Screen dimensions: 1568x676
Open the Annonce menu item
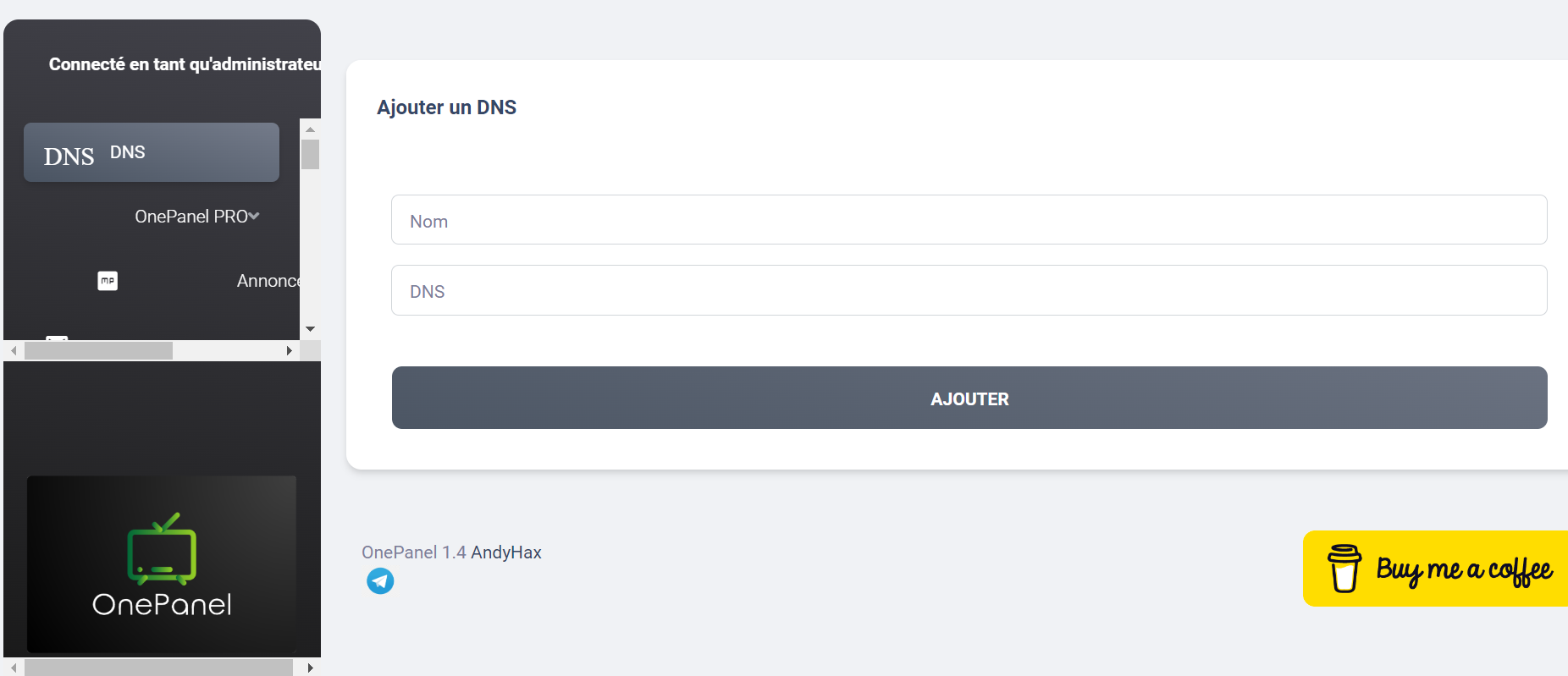(268, 281)
